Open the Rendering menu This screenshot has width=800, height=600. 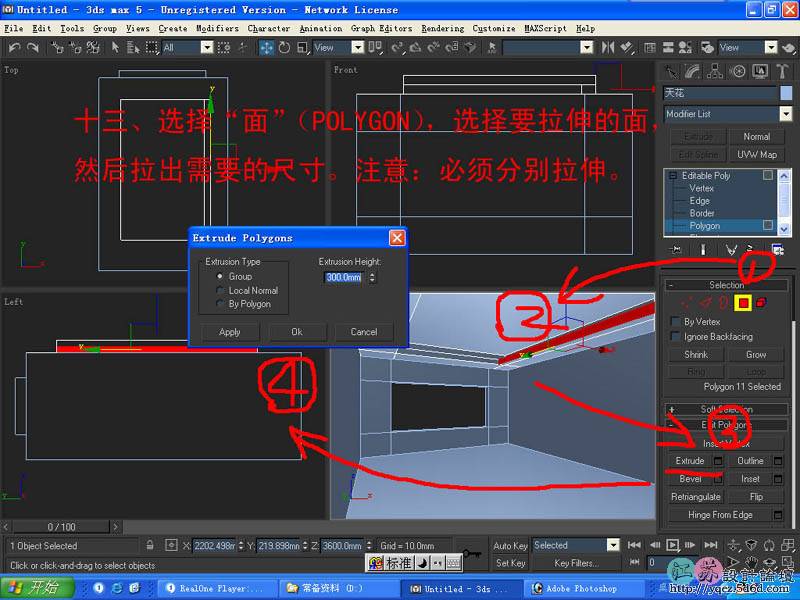pos(442,29)
